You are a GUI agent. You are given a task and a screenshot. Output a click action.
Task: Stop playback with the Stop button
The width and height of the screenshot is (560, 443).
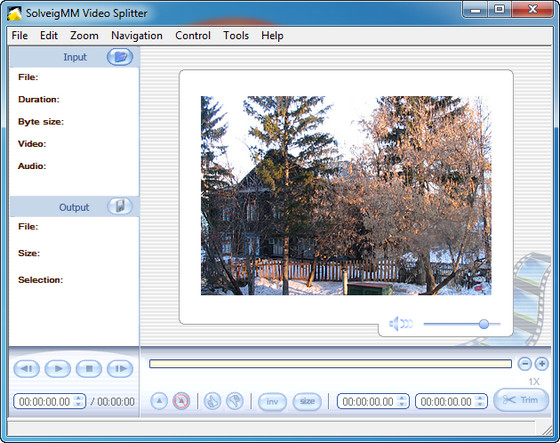[x=89, y=368]
